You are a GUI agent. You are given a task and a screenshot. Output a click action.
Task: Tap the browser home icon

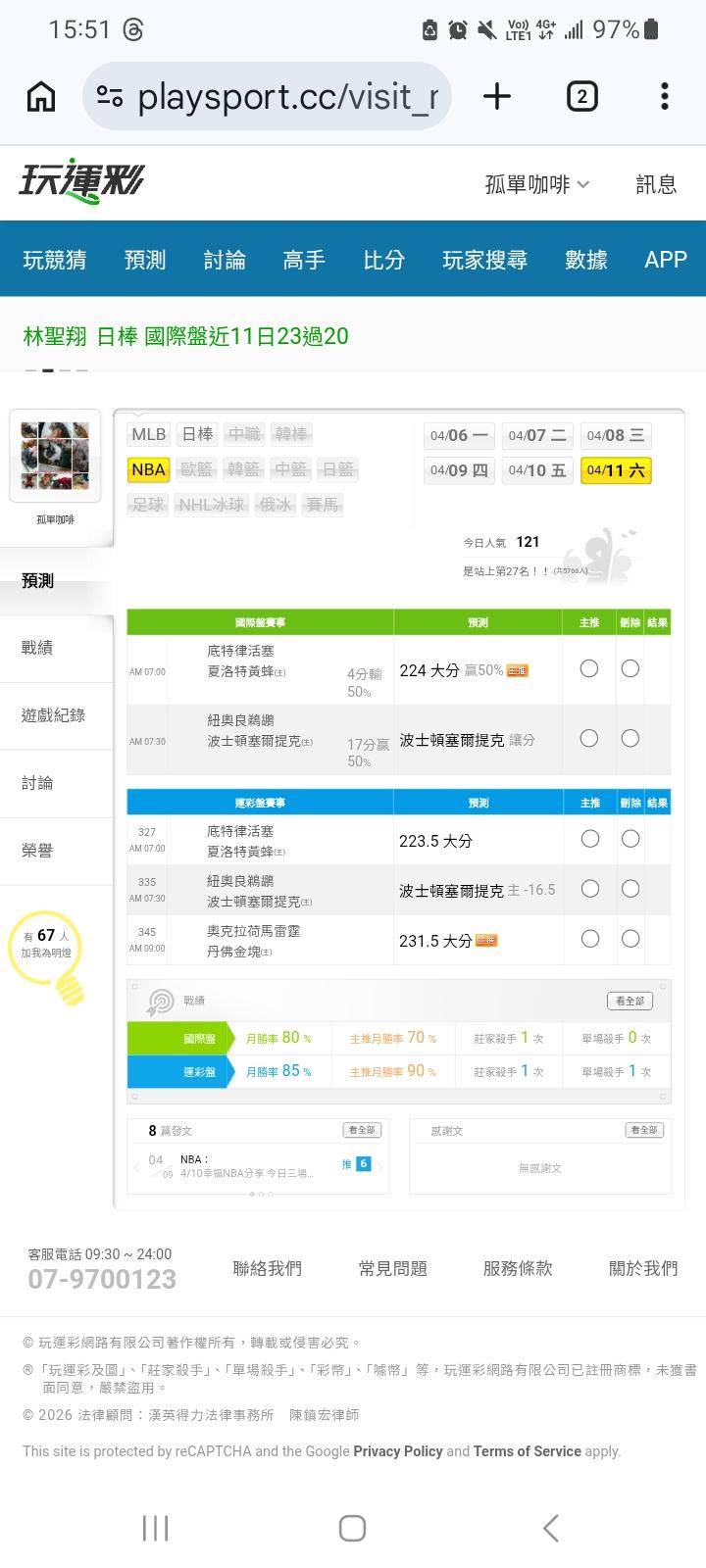[x=41, y=96]
